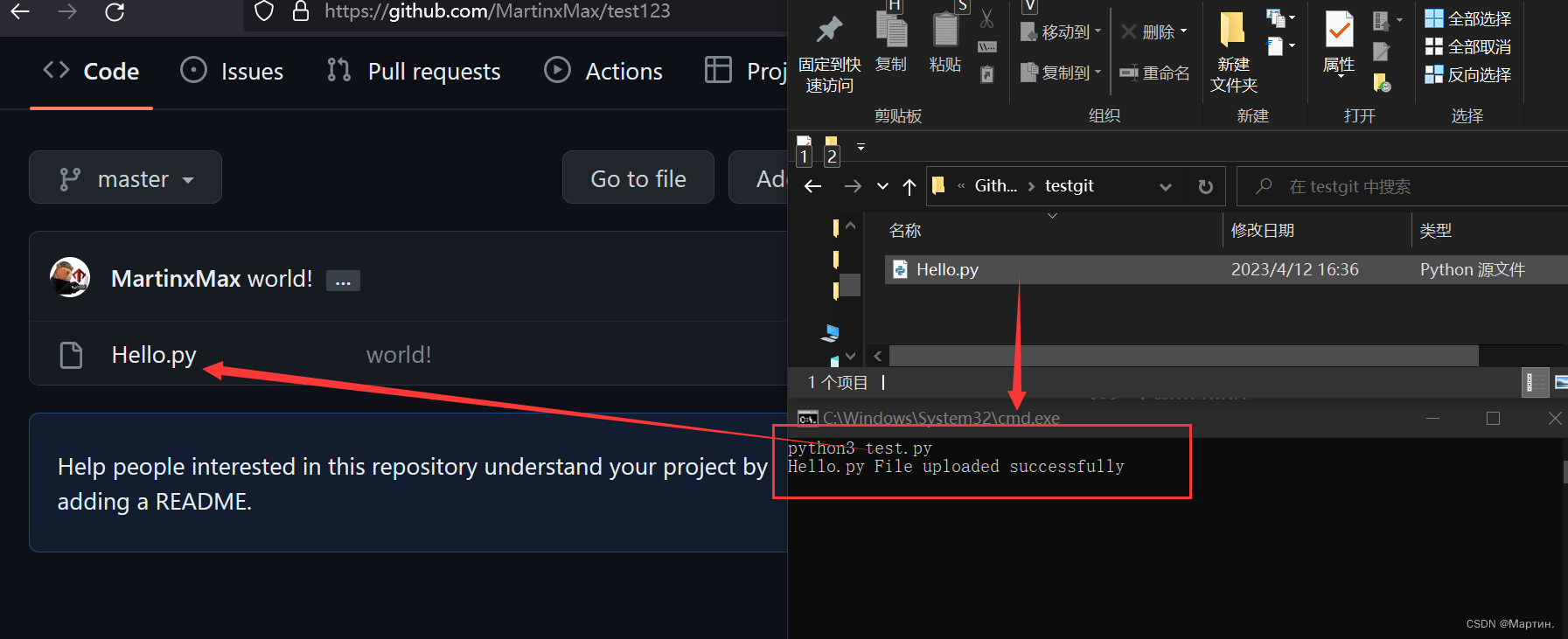Click the Edit file icon in ribbon
The height and width of the screenshot is (639, 1568).
[1381, 52]
